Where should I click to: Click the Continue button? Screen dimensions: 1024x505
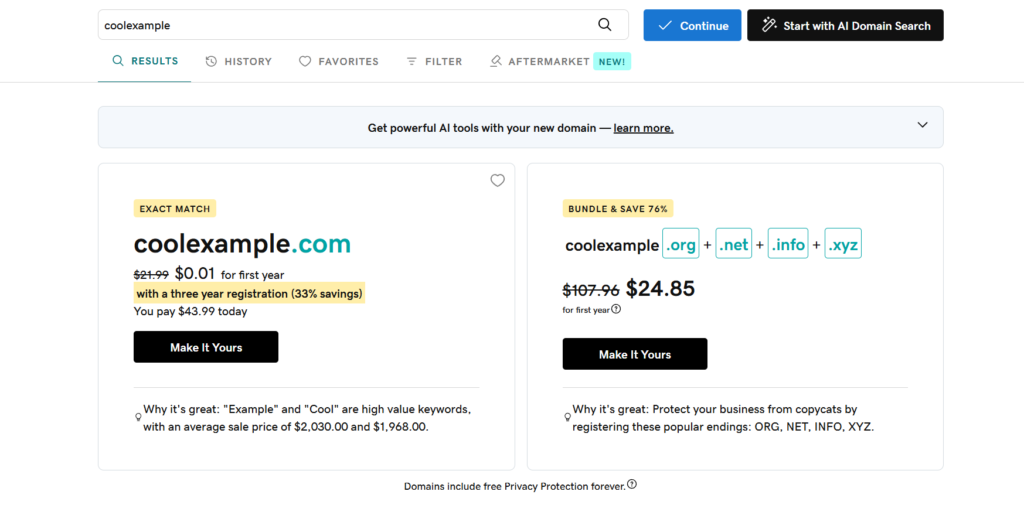(692, 25)
